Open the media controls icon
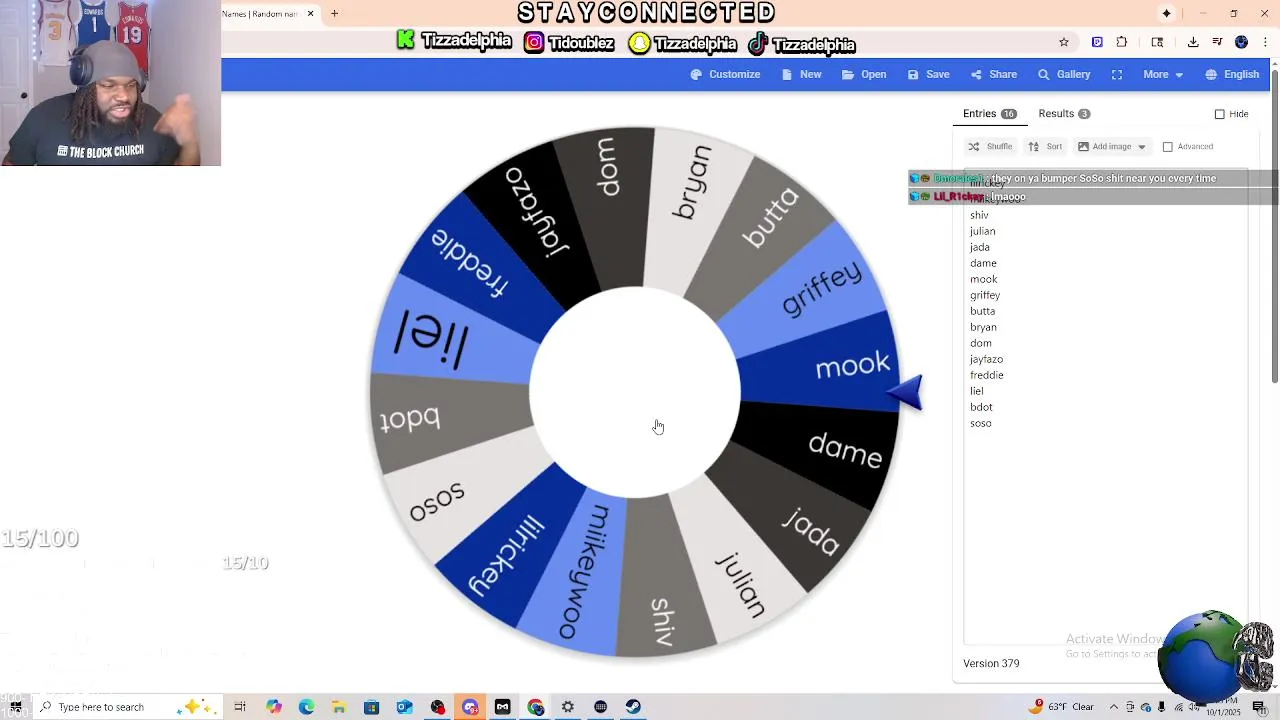Viewport: 1280px width, 720px height. point(1217,42)
